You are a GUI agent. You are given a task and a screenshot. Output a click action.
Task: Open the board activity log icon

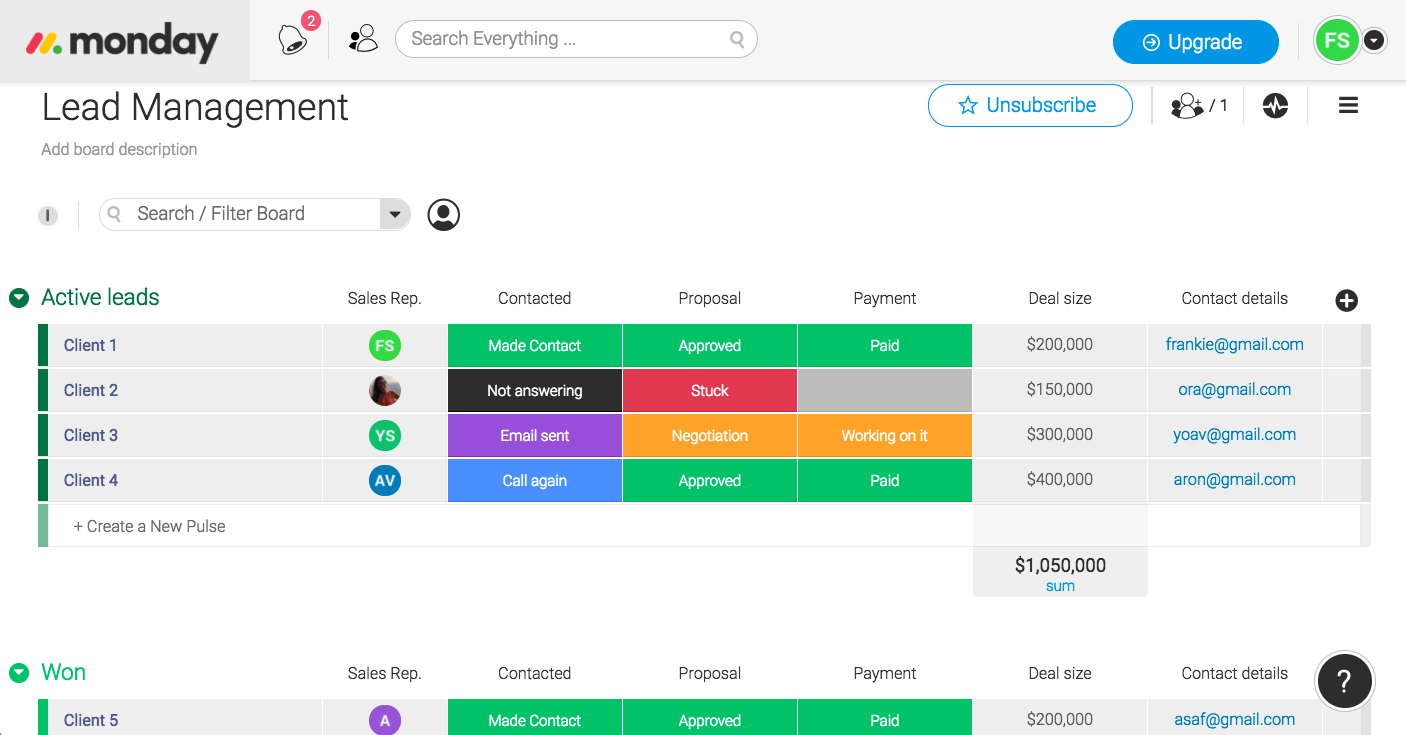(1275, 106)
